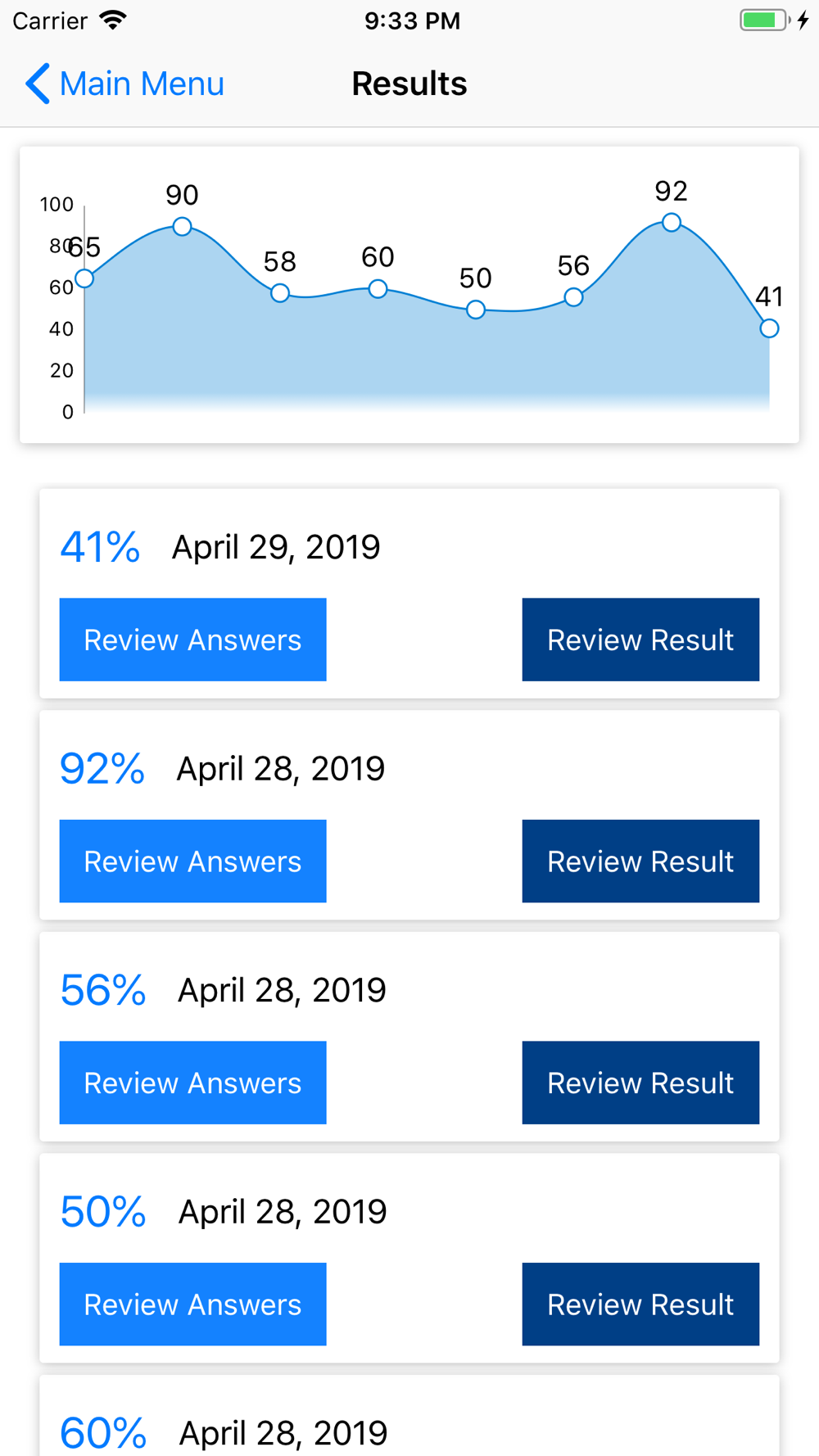Select the 92 data point on chart

pyautogui.click(x=672, y=222)
